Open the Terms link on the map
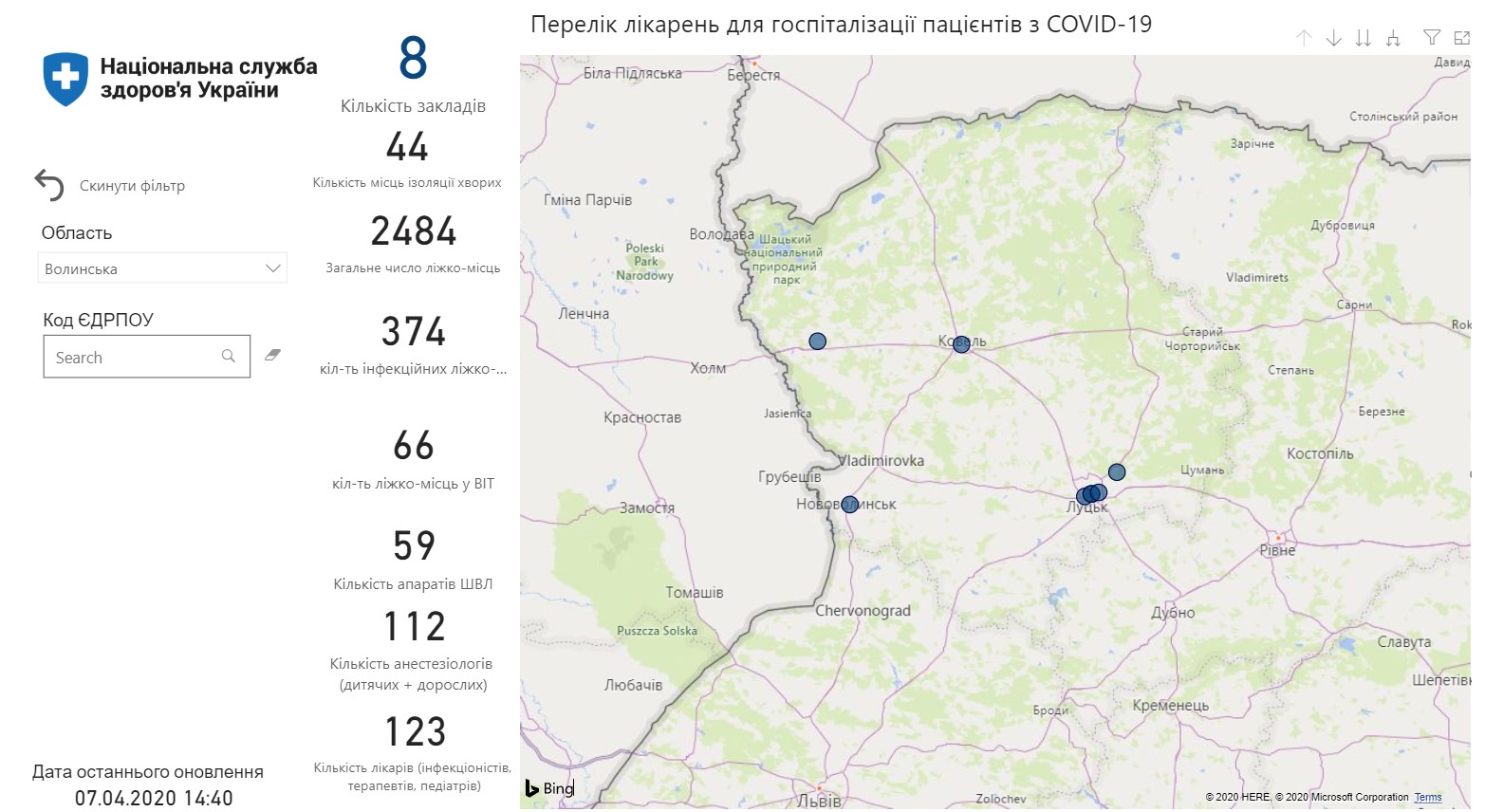1503x812 pixels. pos(1427,798)
